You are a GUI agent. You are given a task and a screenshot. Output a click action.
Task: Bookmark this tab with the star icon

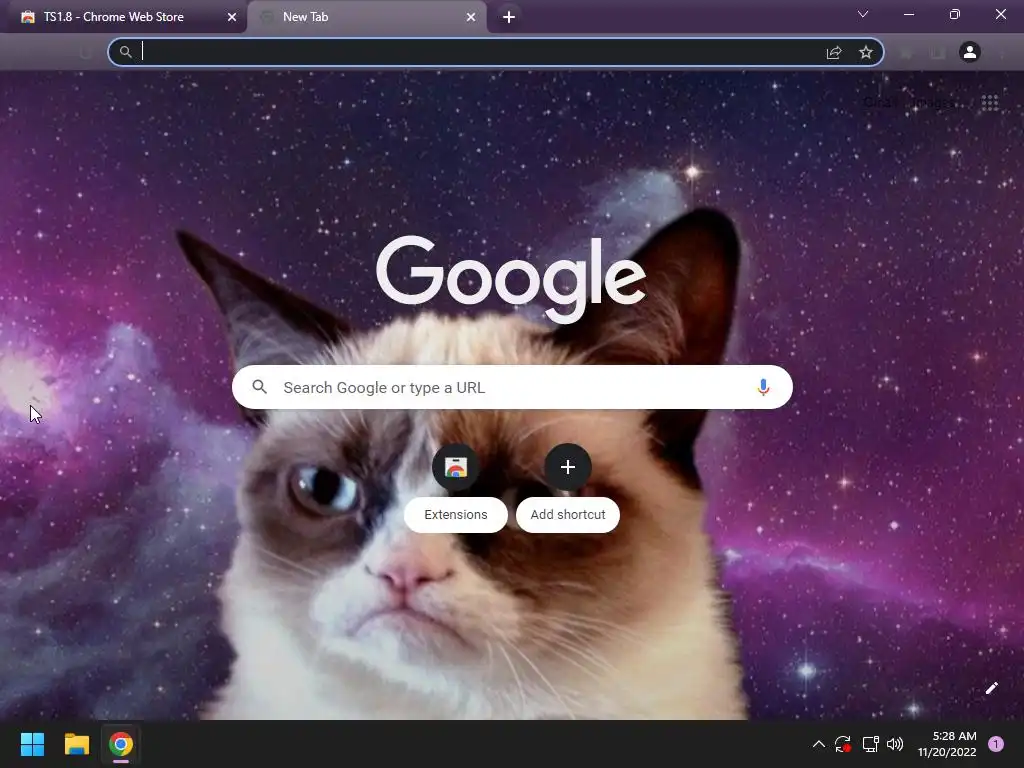click(866, 52)
